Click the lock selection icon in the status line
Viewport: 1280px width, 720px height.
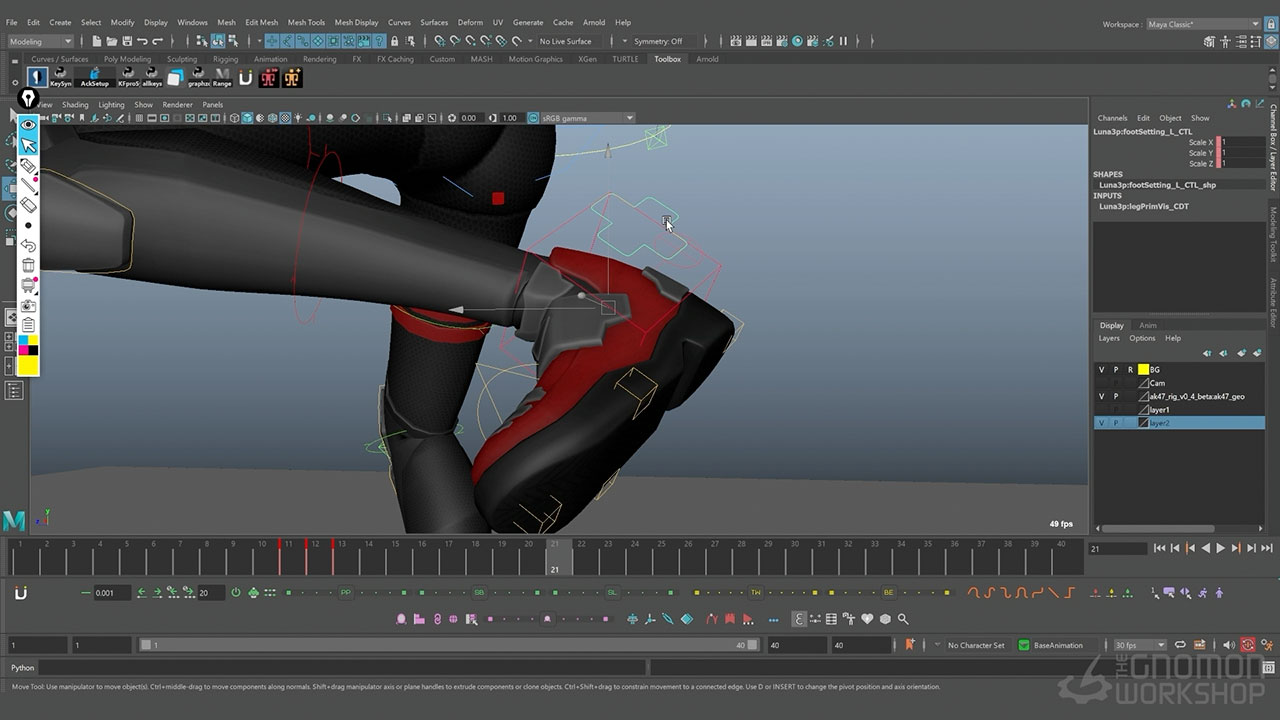(x=394, y=41)
